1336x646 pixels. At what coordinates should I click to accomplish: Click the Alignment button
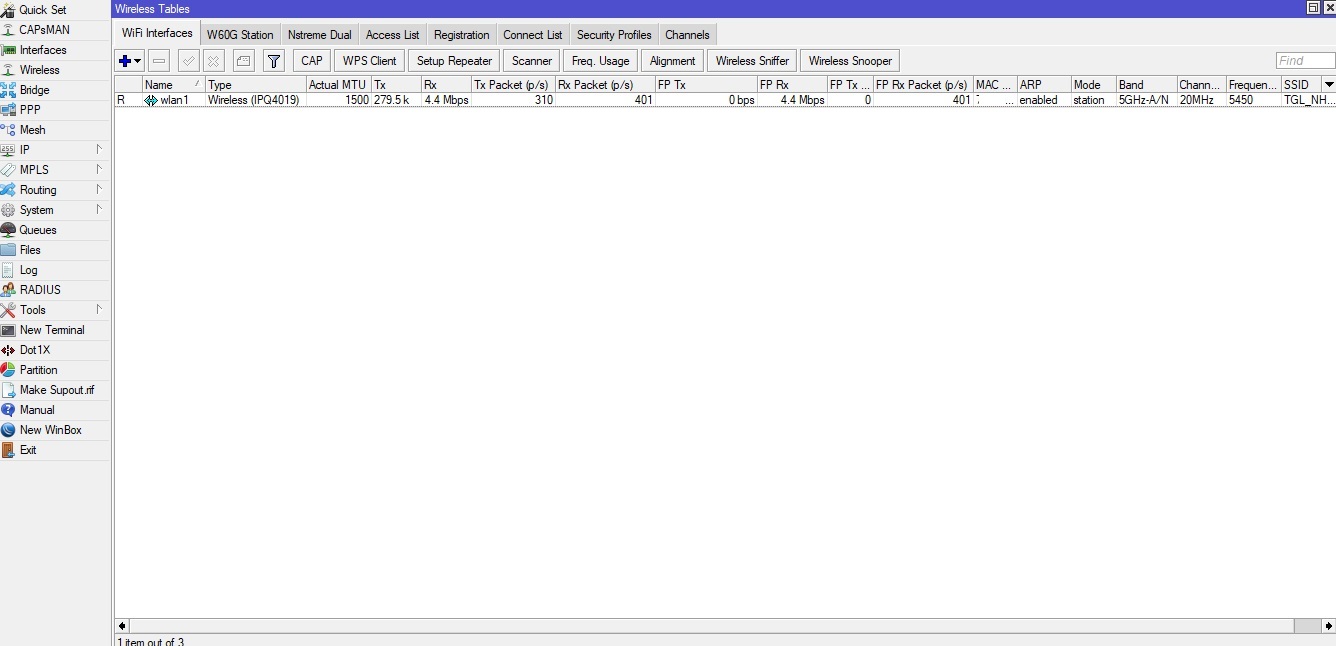(x=672, y=61)
